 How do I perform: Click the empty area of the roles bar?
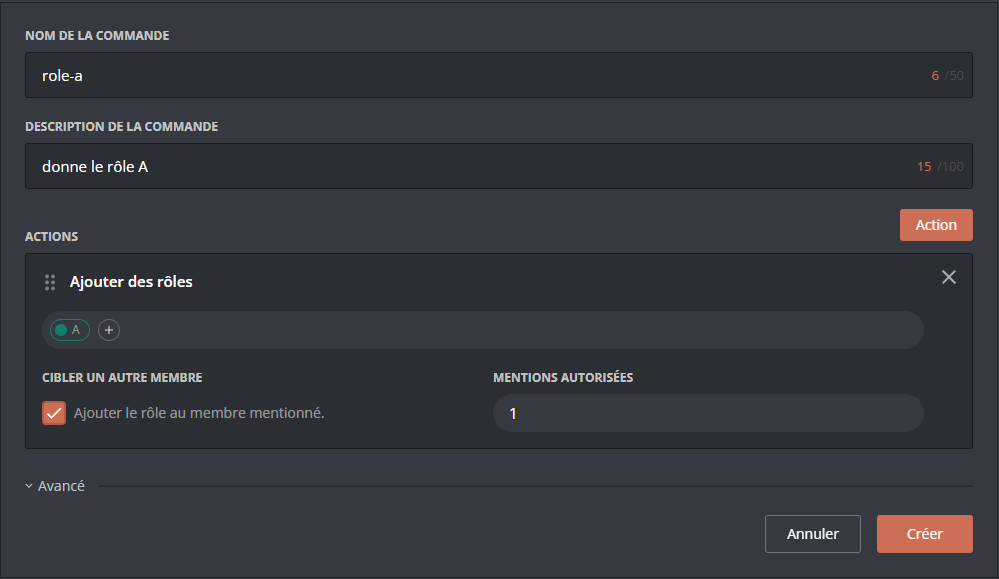(520, 330)
